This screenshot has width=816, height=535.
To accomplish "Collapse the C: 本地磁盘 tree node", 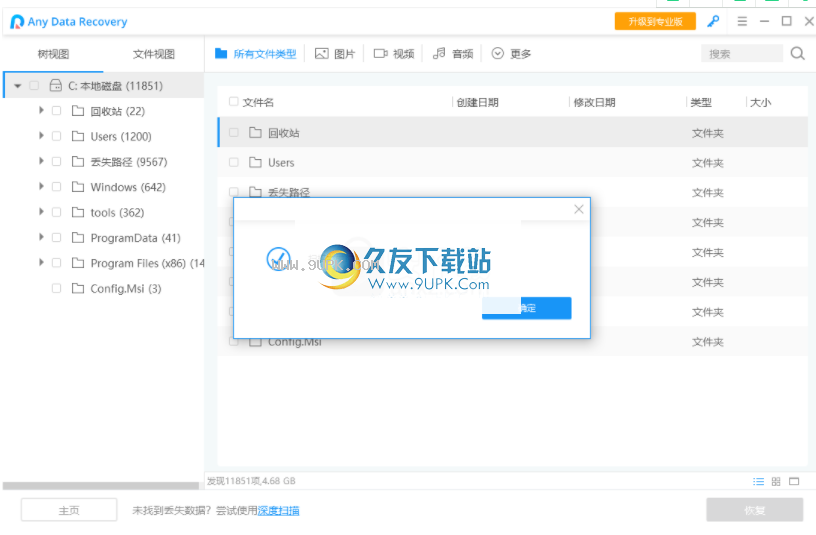I will coord(18,86).
